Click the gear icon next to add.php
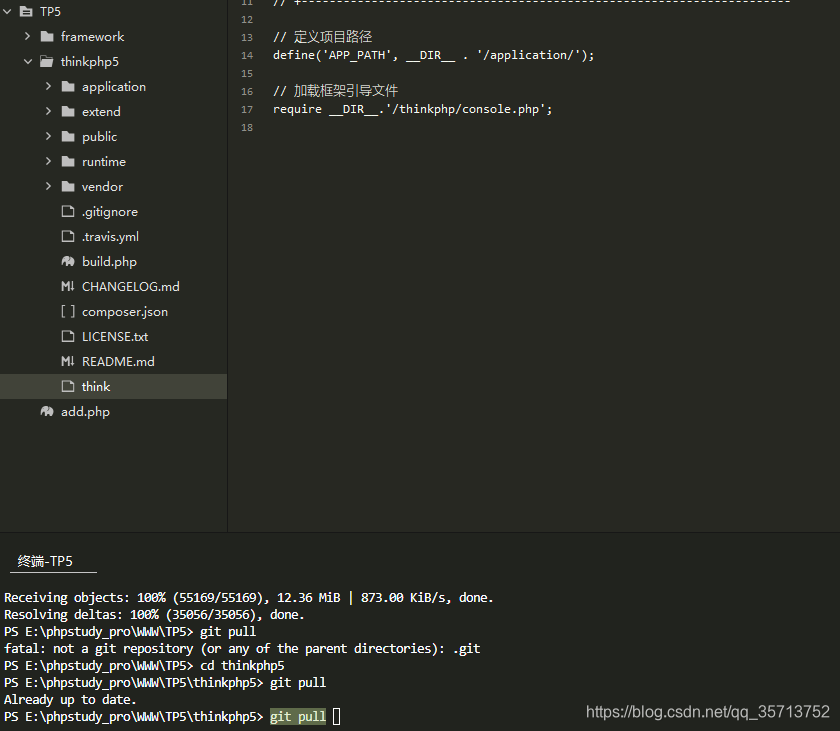The width and height of the screenshot is (840, 731). [46, 411]
